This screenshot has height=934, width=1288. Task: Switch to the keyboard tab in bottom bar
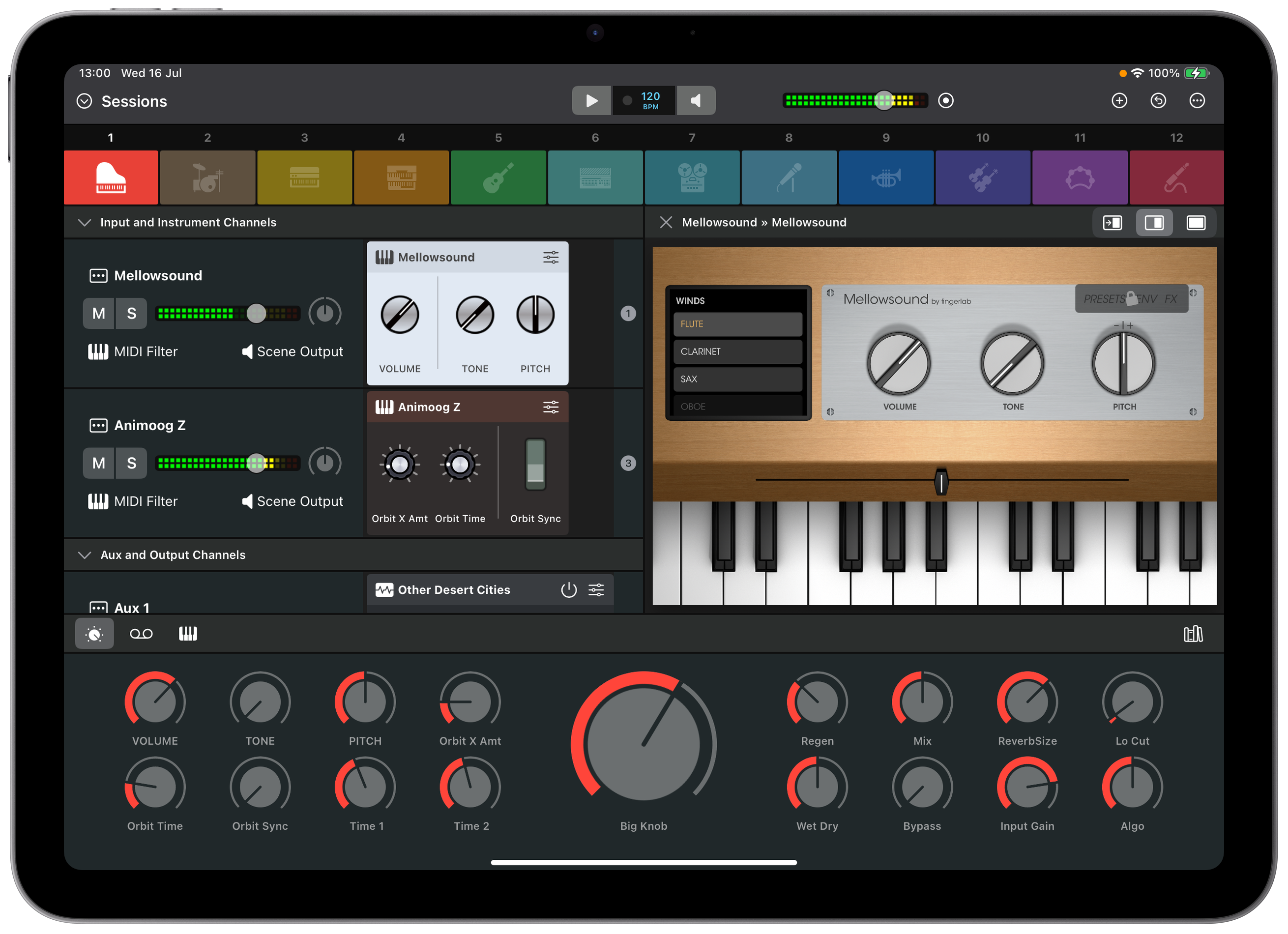[188, 634]
